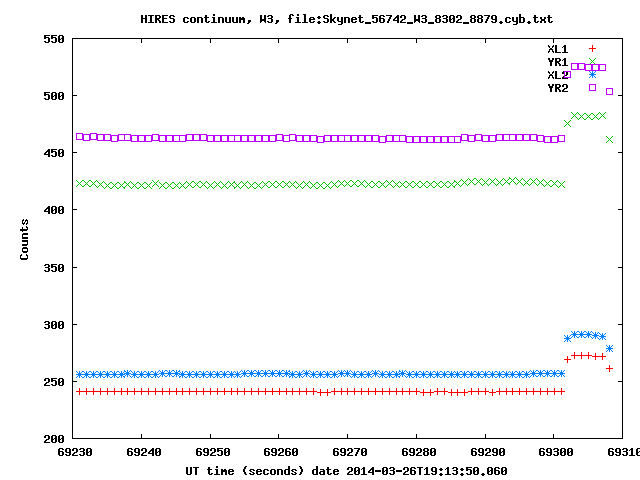
Task: Click the 69250 x-axis tick label
Action: click(213, 452)
